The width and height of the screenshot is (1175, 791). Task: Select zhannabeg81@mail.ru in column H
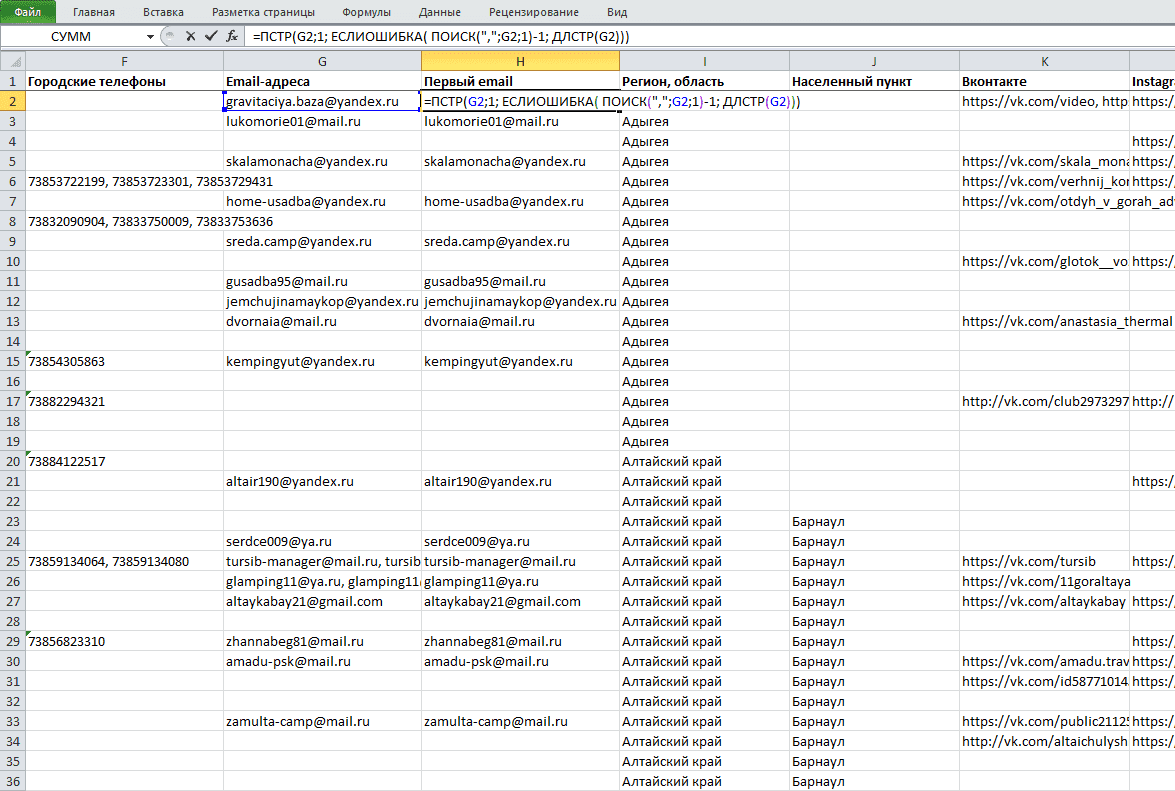(520, 641)
